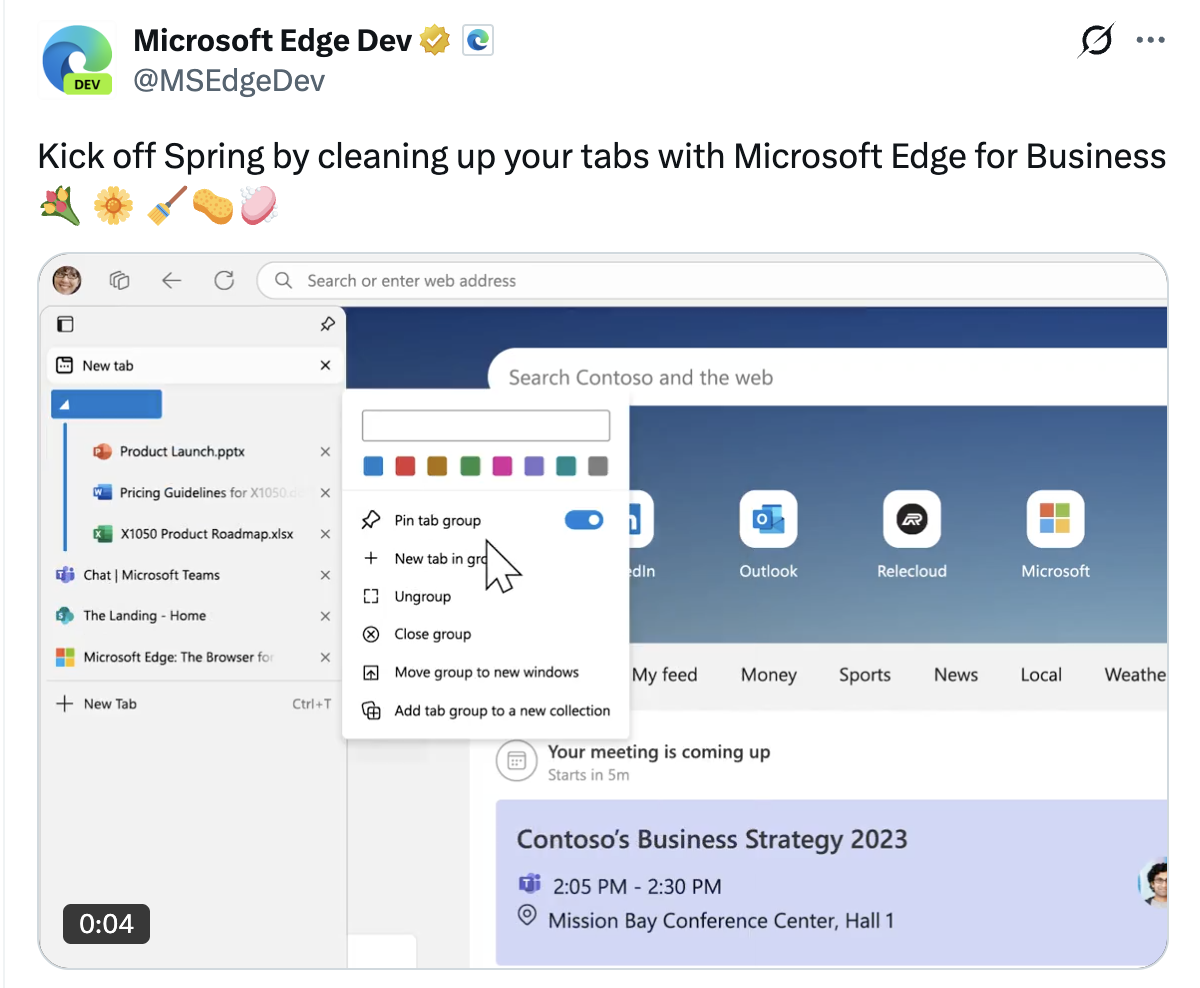This screenshot has width=1200, height=988.
Task: Close the Chat | Microsoft Teams tab
Action: [x=325, y=575]
